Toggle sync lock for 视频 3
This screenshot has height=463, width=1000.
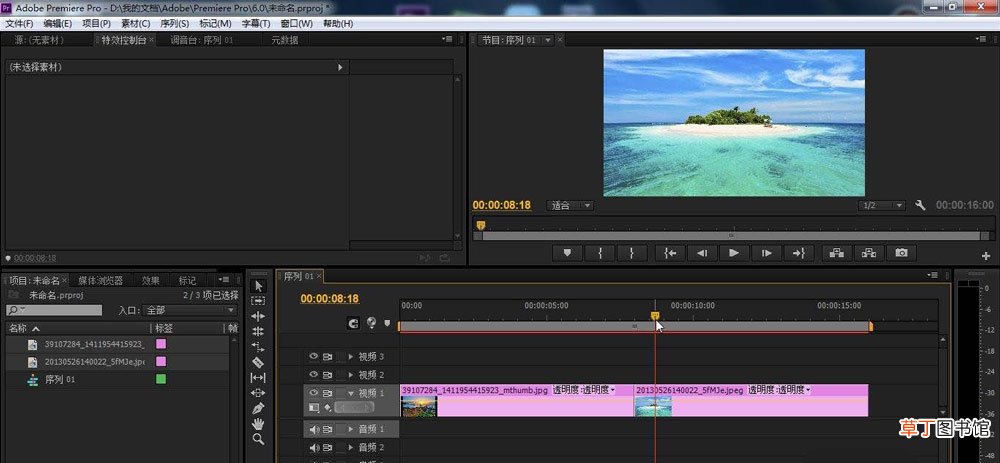coord(328,356)
